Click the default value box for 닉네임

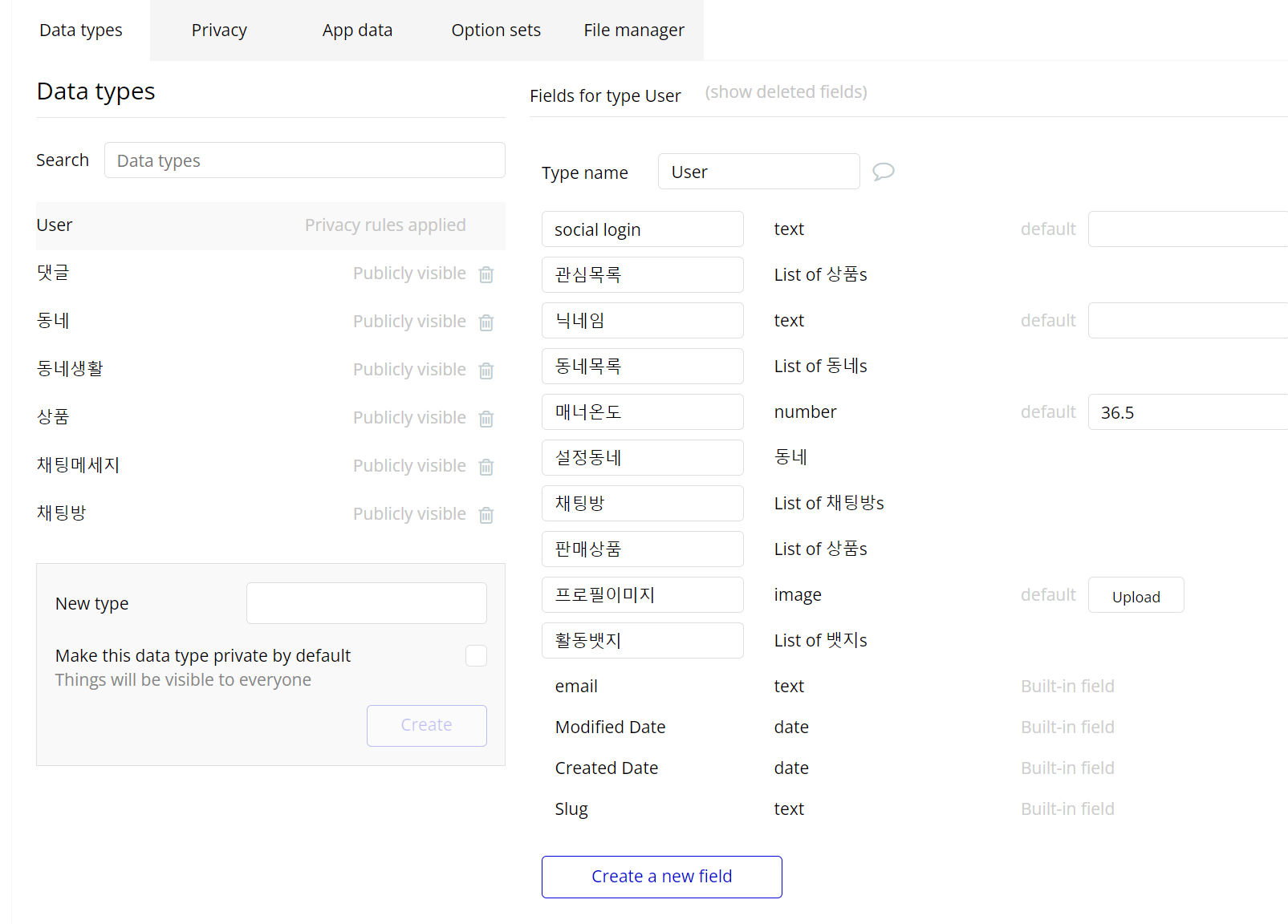1188,321
